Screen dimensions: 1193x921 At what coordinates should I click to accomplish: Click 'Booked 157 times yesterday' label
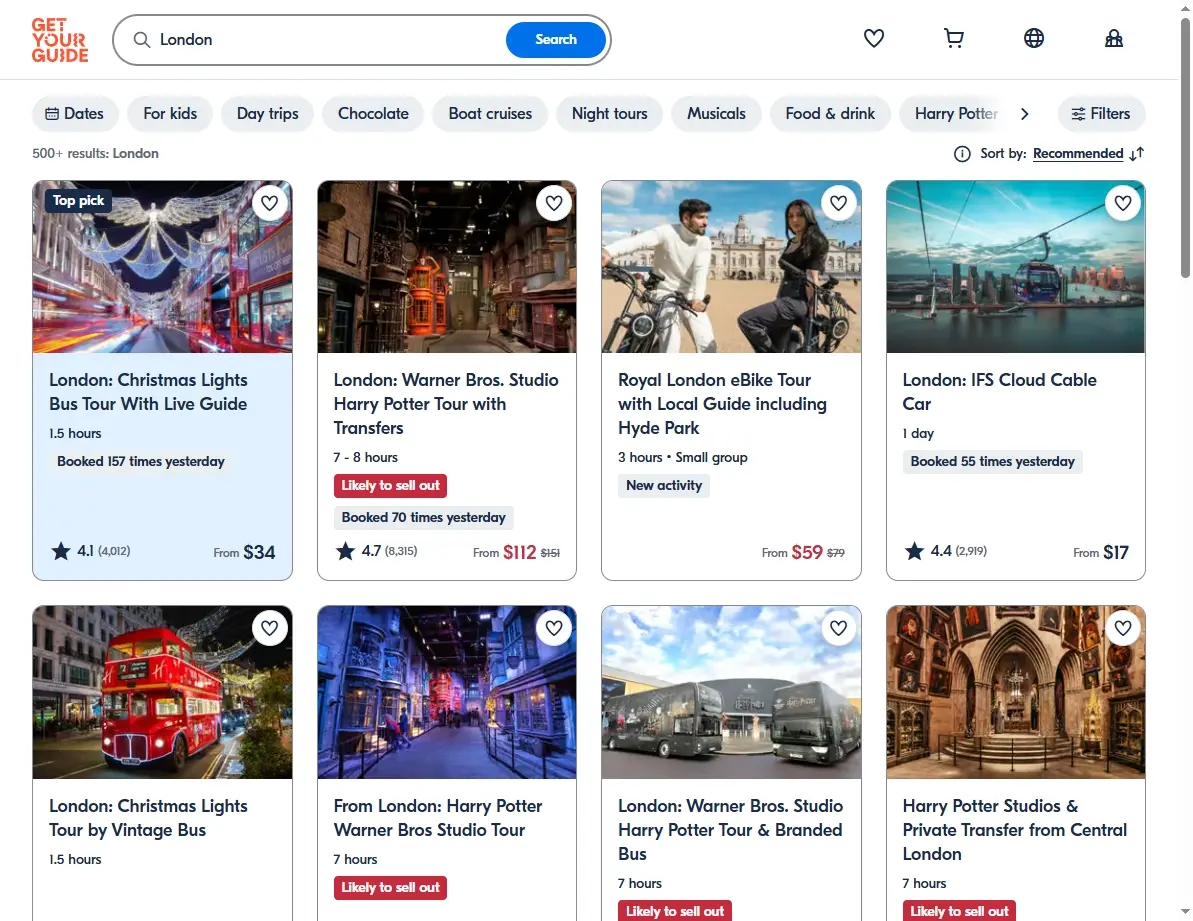point(141,462)
